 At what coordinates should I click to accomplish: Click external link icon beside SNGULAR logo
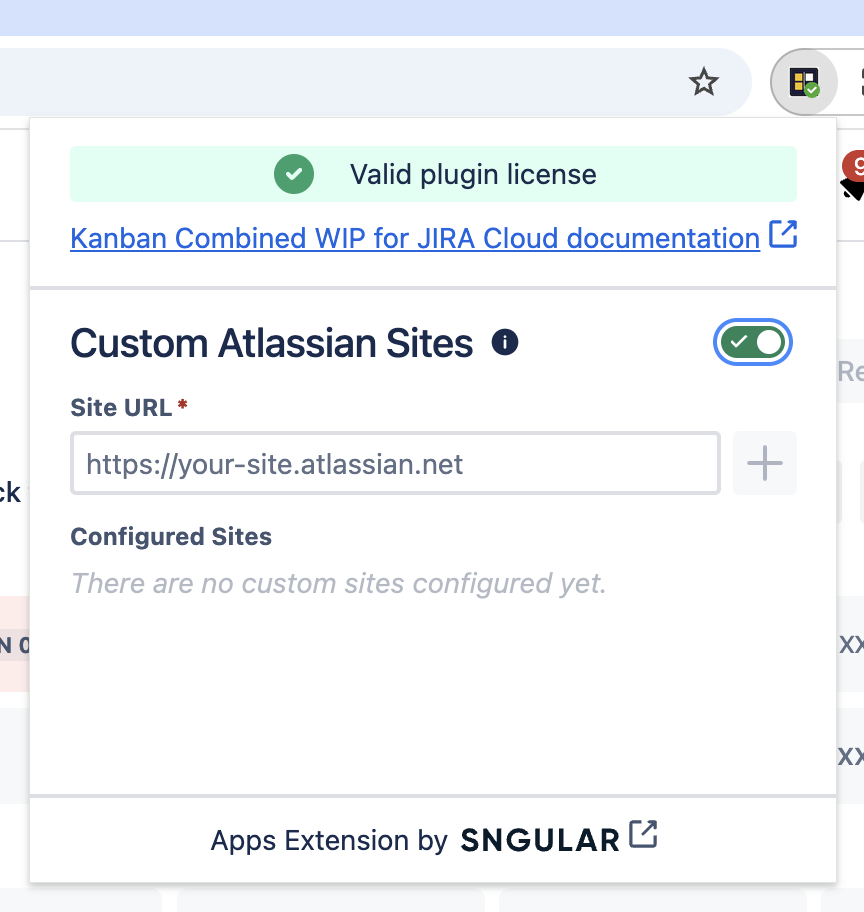pyautogui.click(x=643, y=835)
